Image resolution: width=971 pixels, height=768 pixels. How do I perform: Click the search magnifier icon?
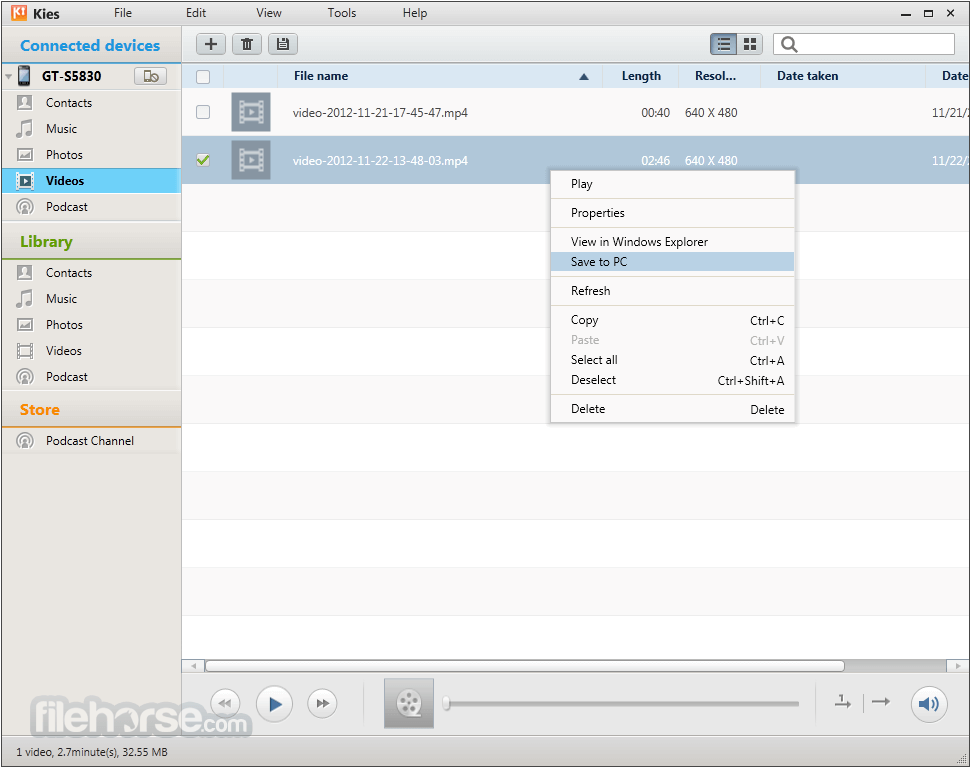[x=789, y=44]
